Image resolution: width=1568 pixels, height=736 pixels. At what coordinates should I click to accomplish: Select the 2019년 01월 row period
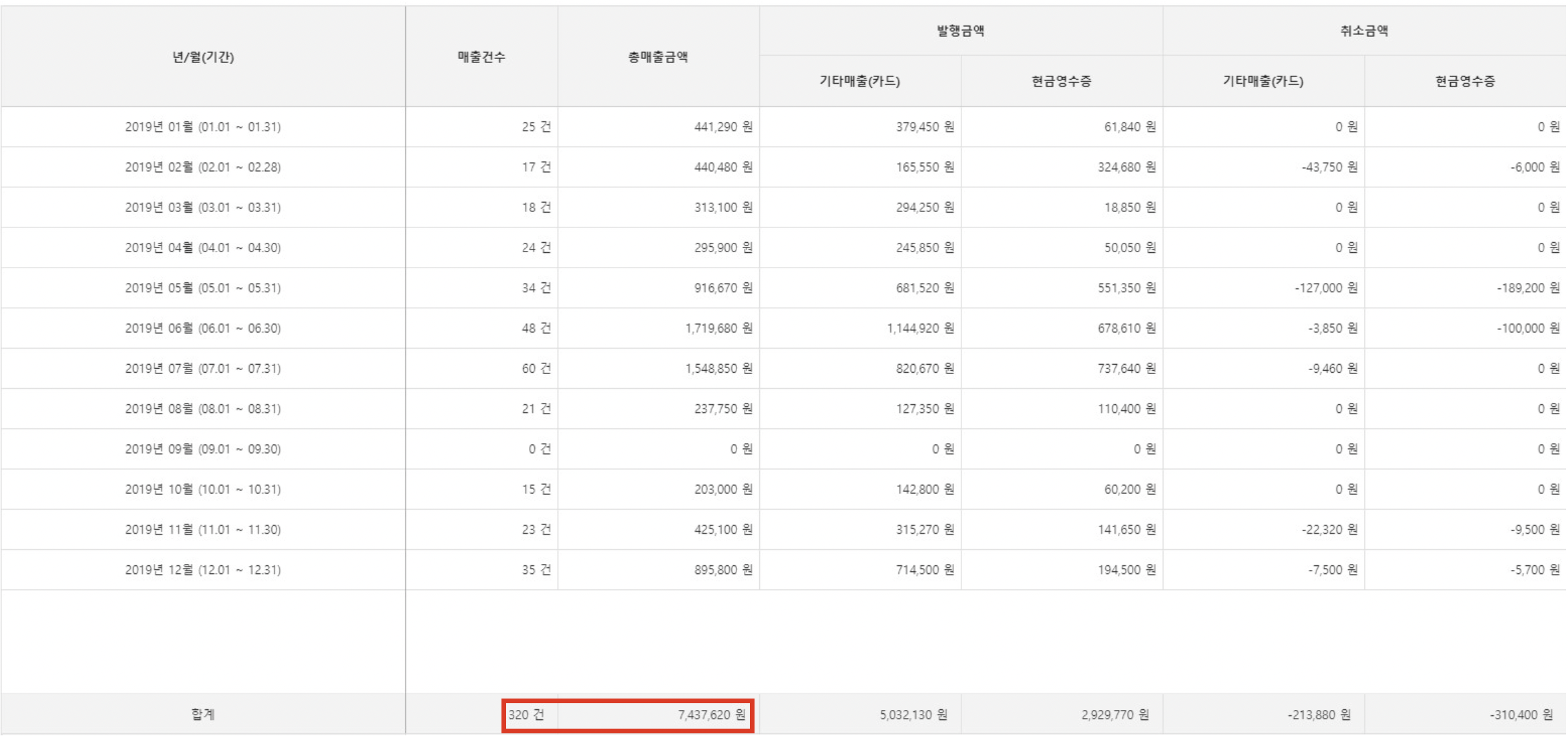coord(203,126)
